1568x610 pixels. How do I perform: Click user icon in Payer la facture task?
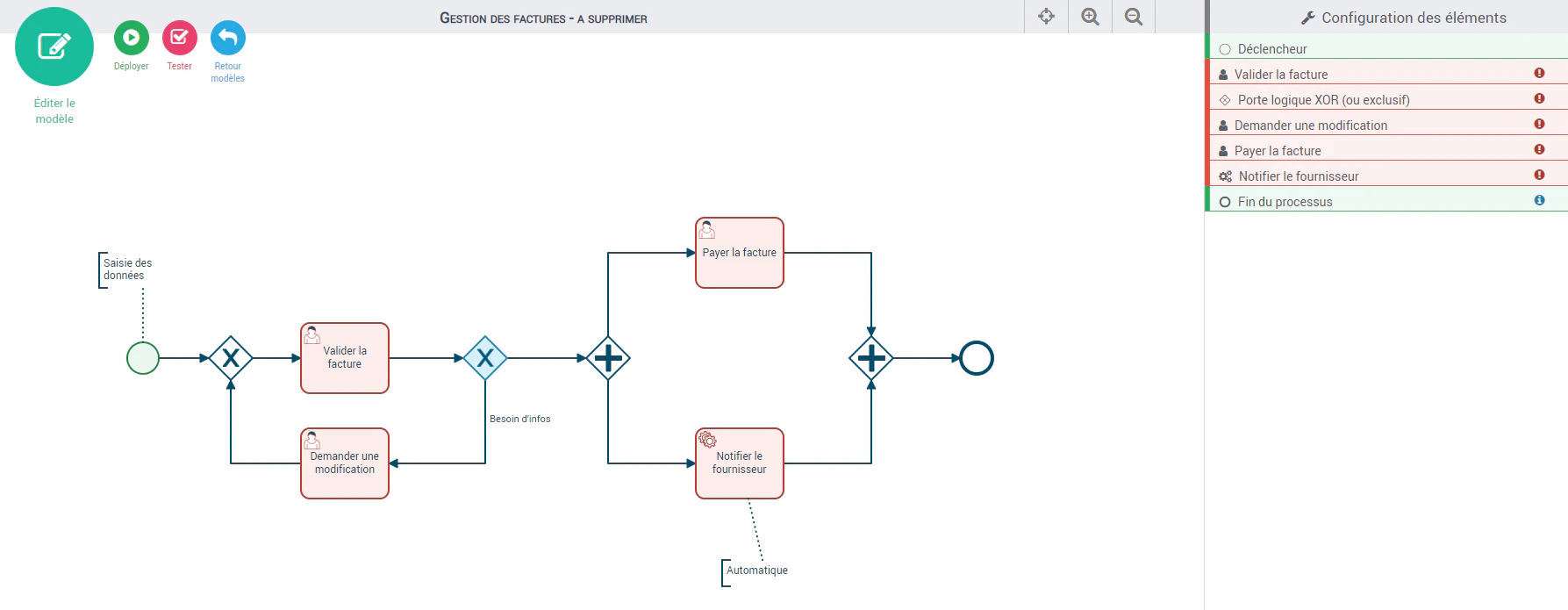click(x=707, y=230)
